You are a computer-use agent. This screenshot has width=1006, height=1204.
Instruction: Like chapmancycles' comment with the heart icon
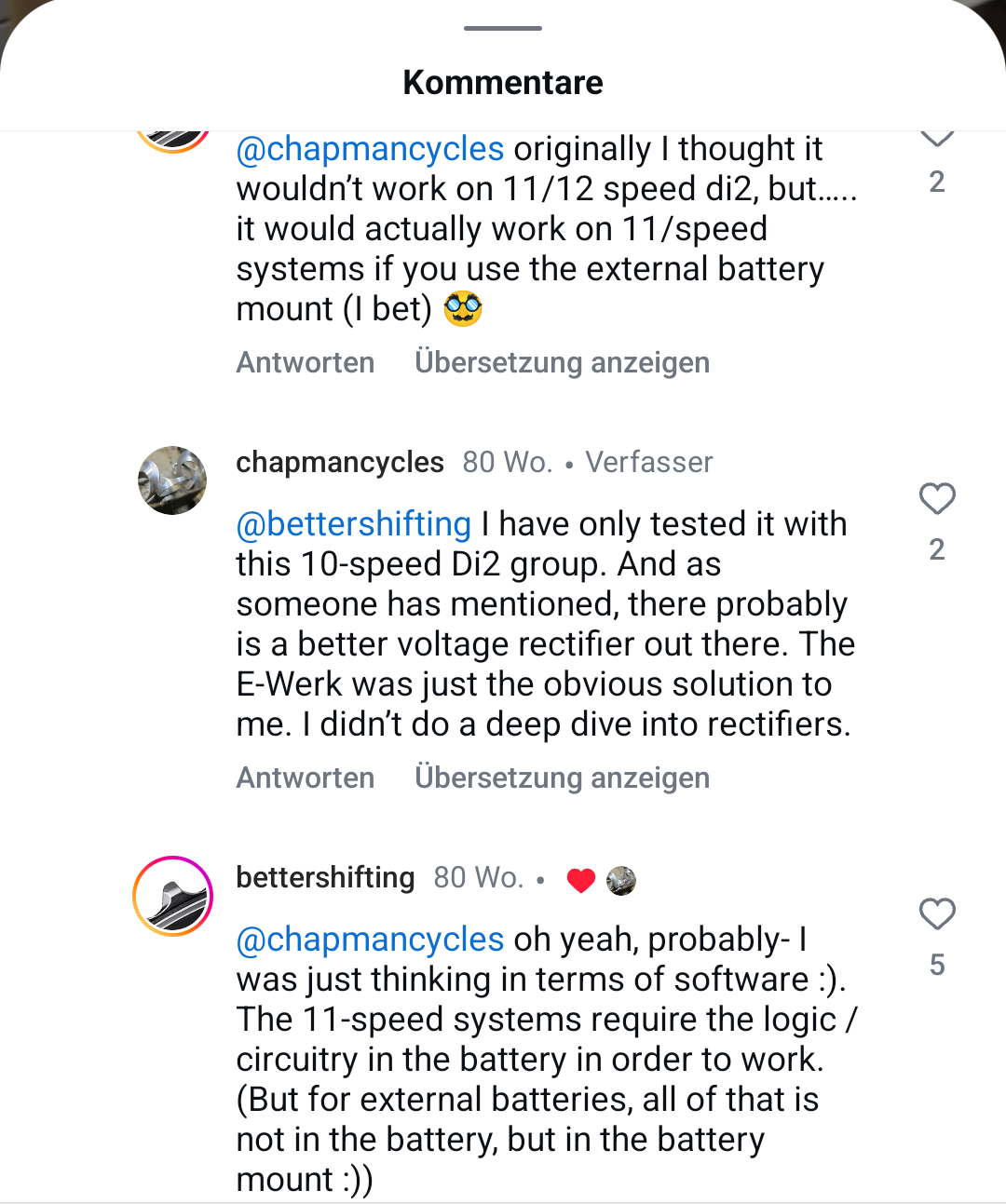pos(937,499)
